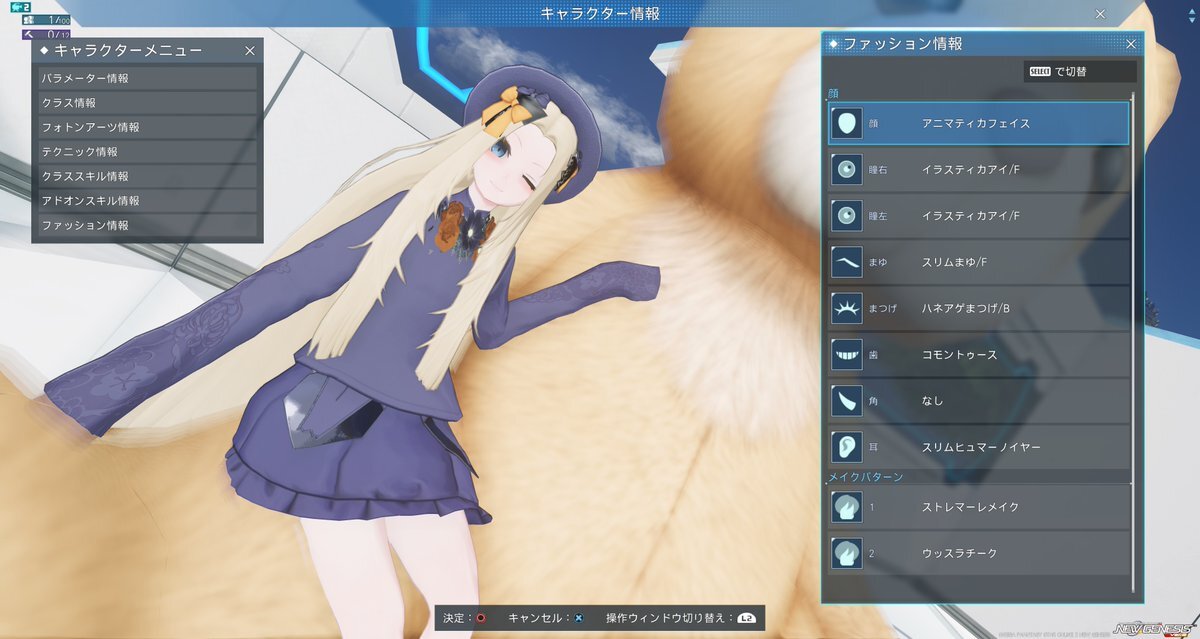Open アドオンスキル情報 menu entry

[148, 201]
